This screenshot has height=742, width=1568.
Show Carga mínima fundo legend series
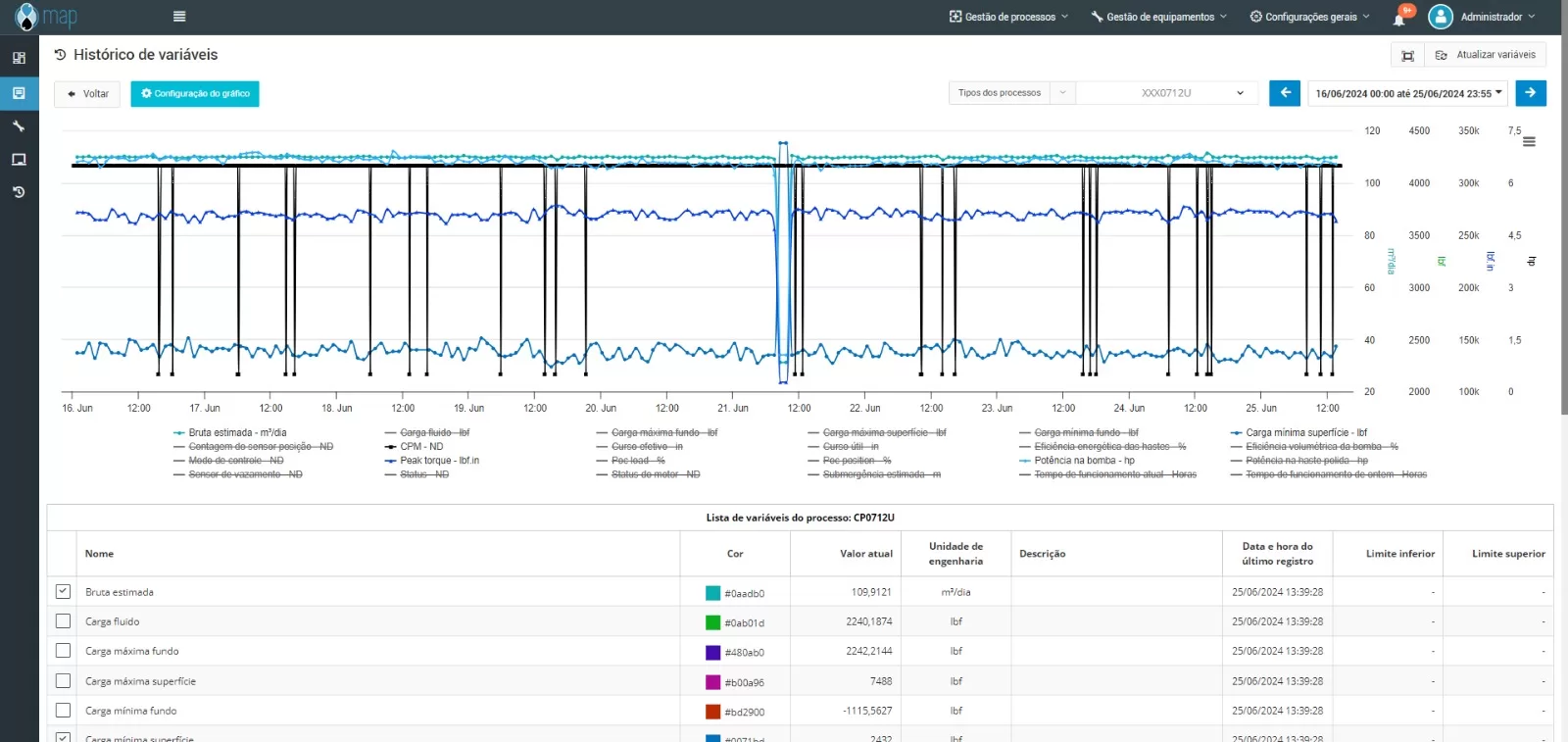1079,433
